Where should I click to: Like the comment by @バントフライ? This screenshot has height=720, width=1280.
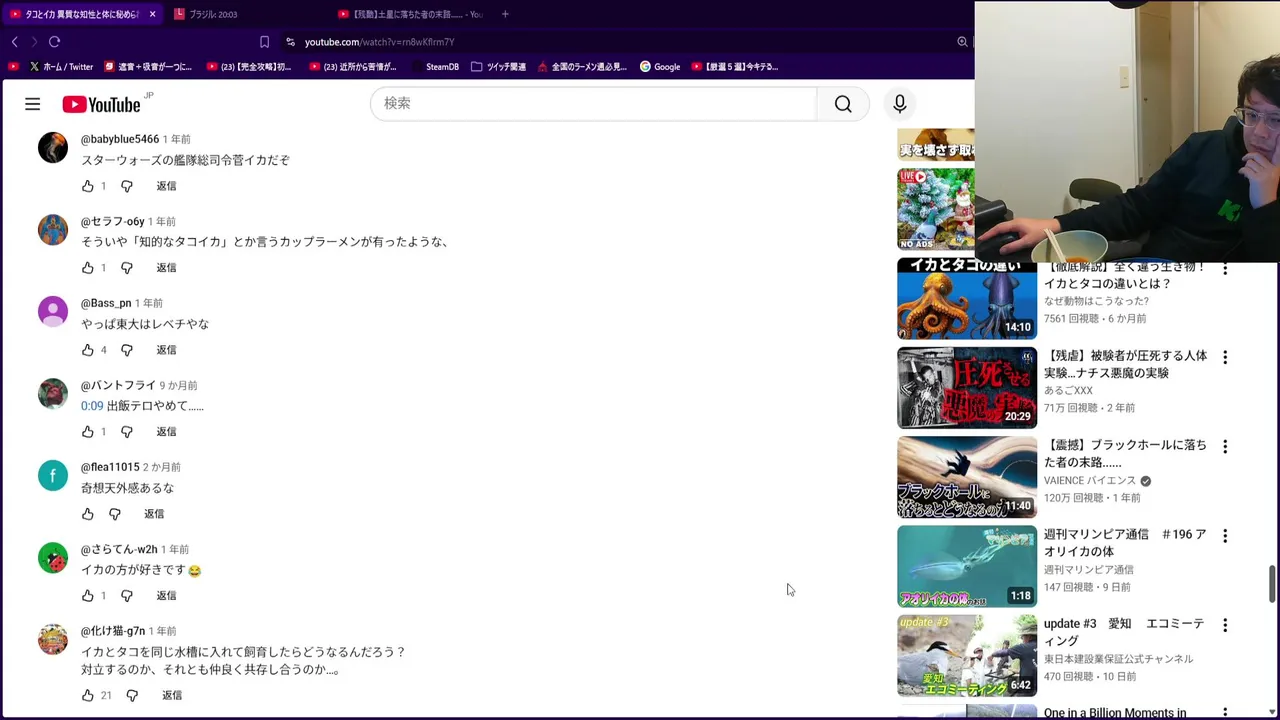pos(88,432)
